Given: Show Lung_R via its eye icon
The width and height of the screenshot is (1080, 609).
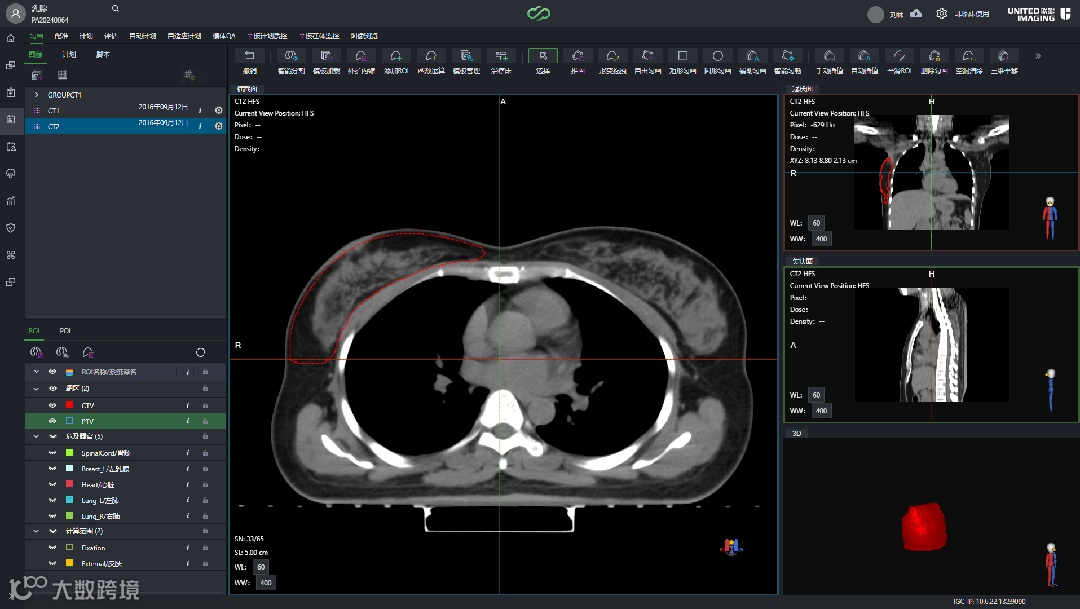Looking at the screenshot, I should click(x=52, y=516).
